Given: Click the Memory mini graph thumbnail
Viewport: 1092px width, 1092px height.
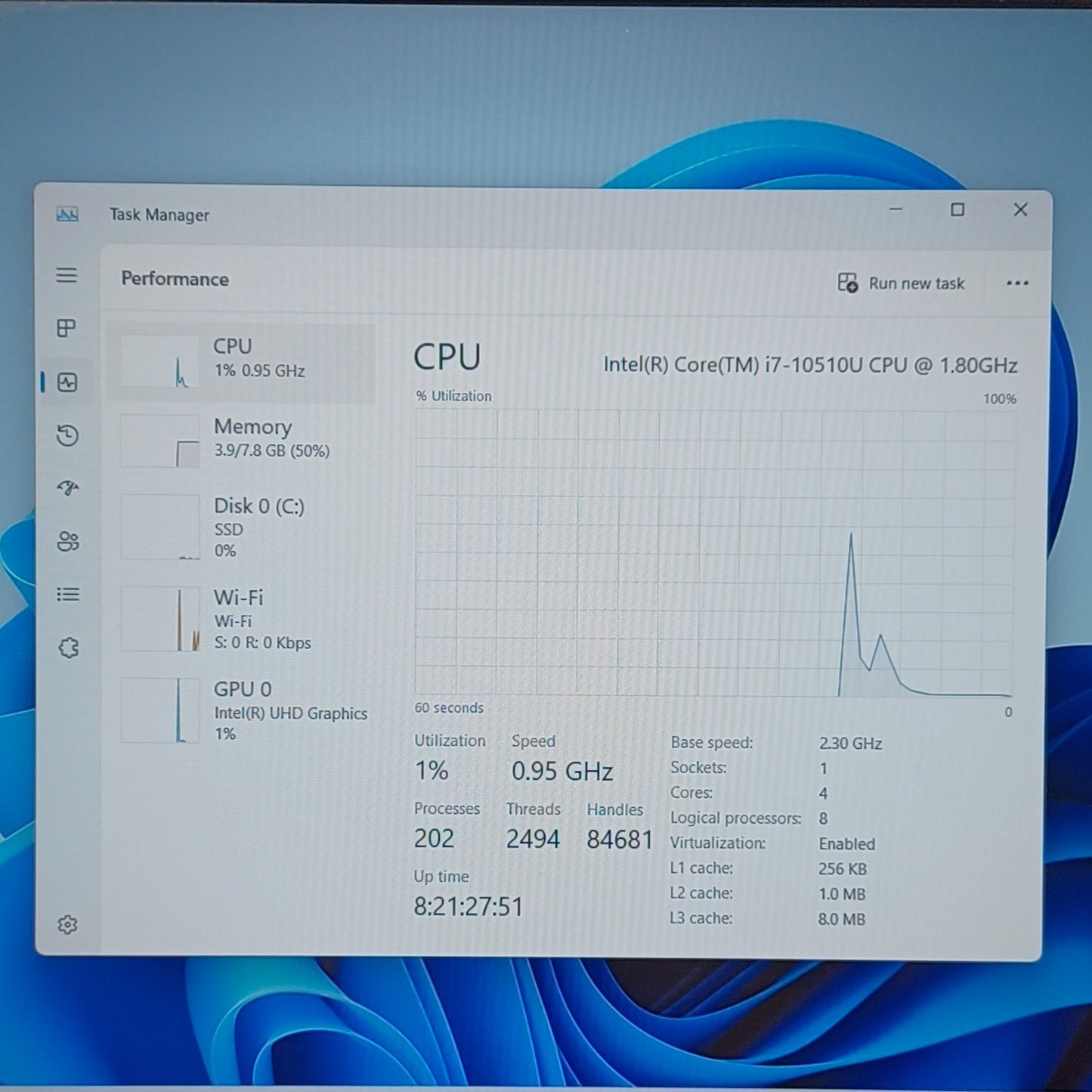Looking at the screenshot, I should [159, 441].
